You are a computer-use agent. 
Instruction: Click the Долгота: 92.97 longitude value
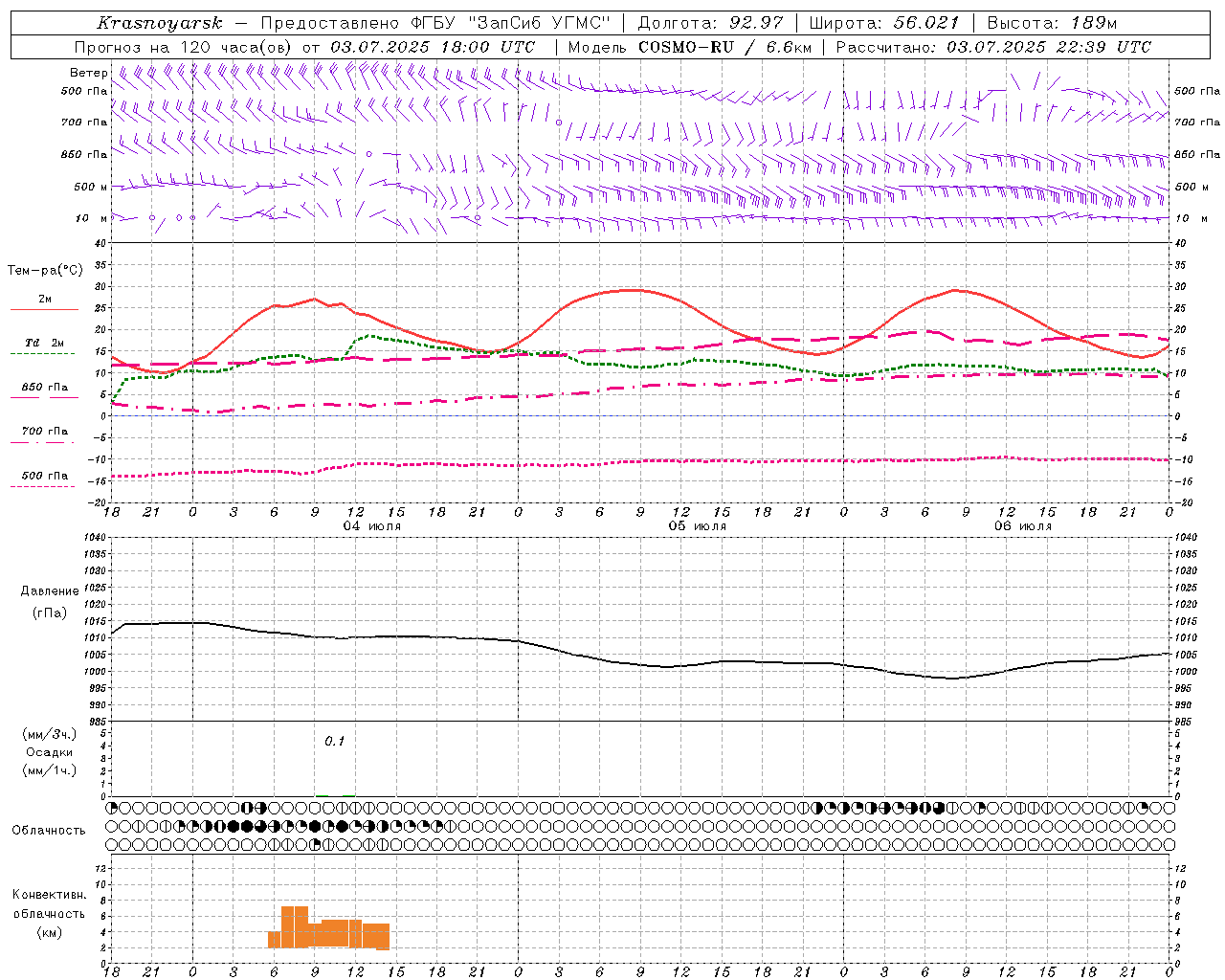pyautogui.click(x=710, y=23)
